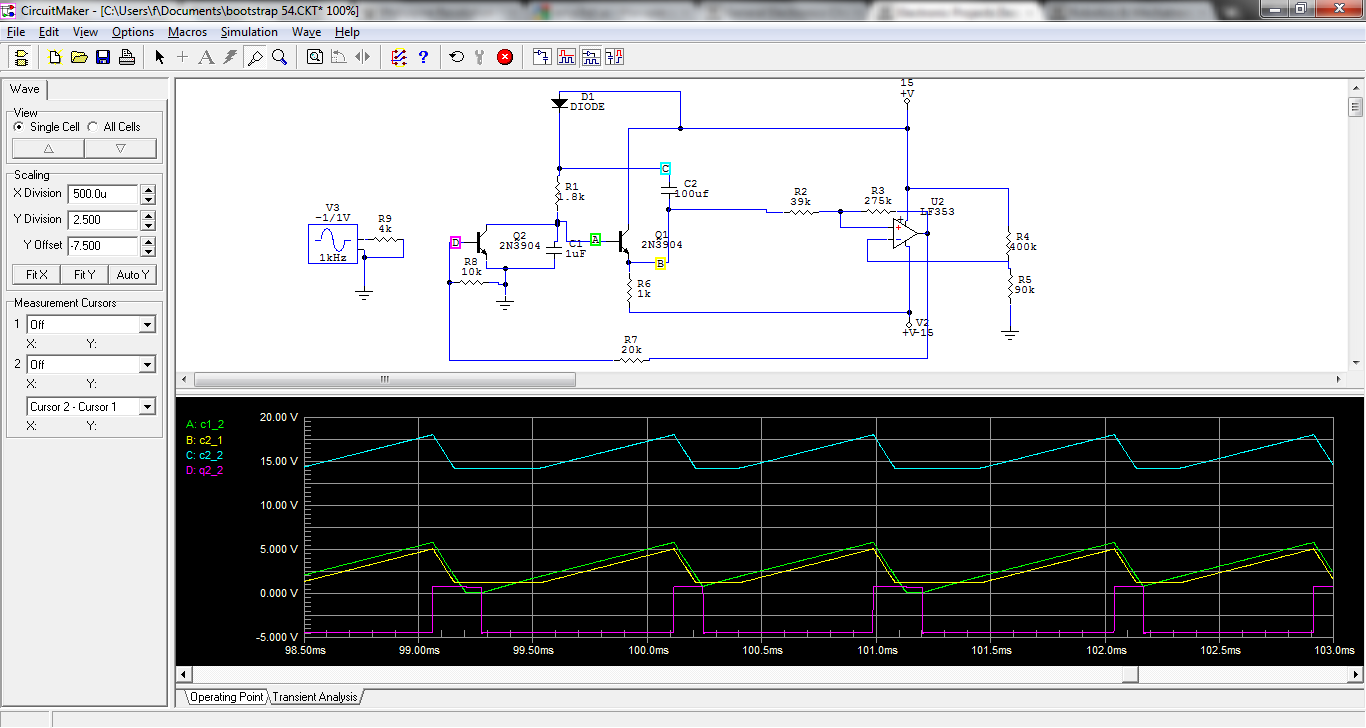Decrease X Division with down arrow
1366x728 pixels.
(x=148, y=199)
